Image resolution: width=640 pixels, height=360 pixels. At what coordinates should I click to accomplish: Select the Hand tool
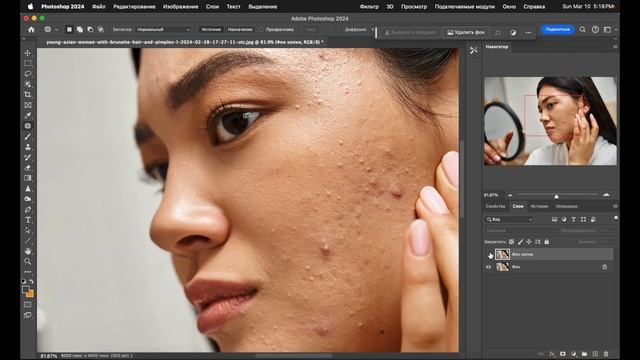click(x=28, y=251)
